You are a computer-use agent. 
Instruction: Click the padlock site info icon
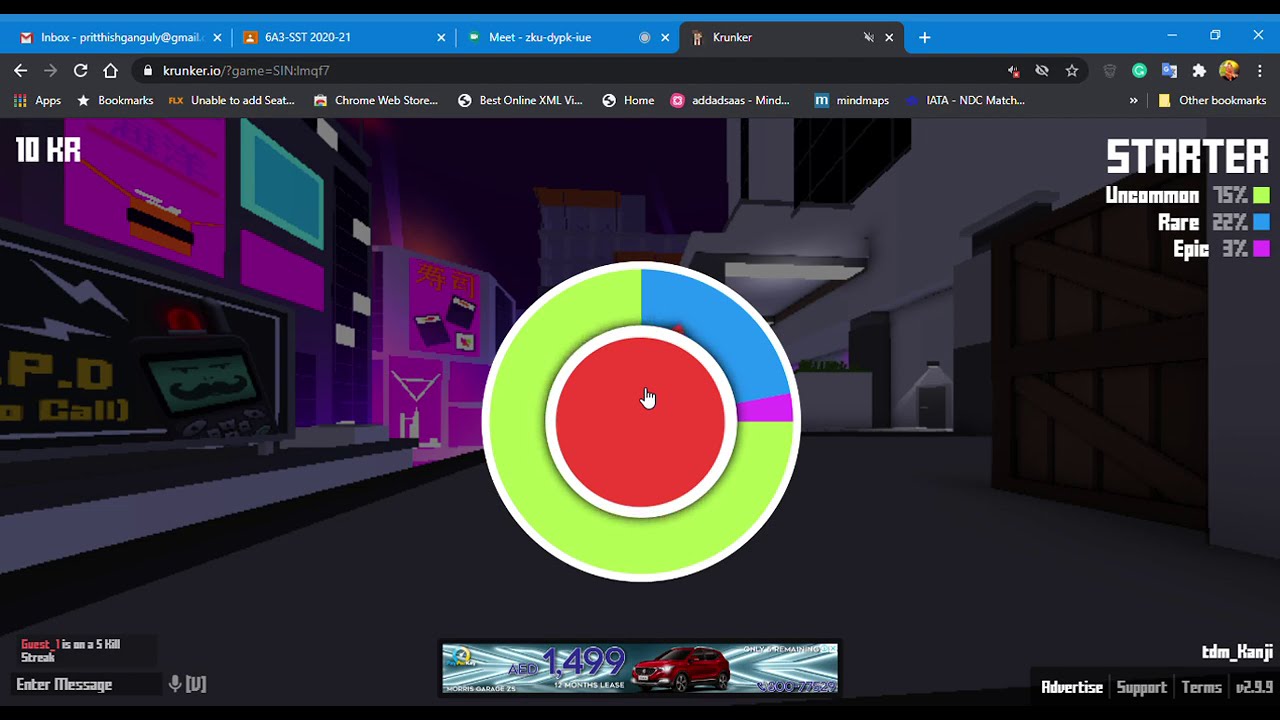pyautogui.click(x=148, y=71)
